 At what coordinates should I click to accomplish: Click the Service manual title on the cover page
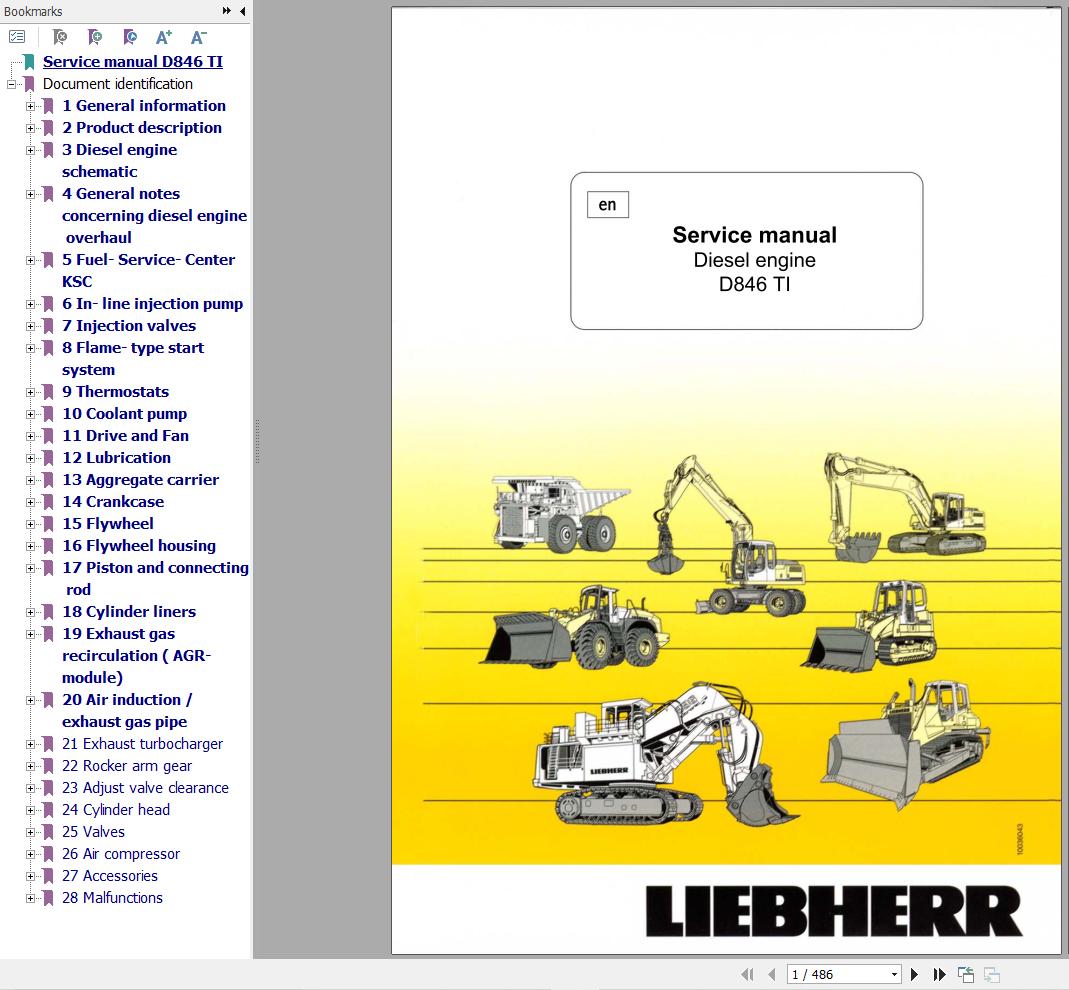coord(754,235)
